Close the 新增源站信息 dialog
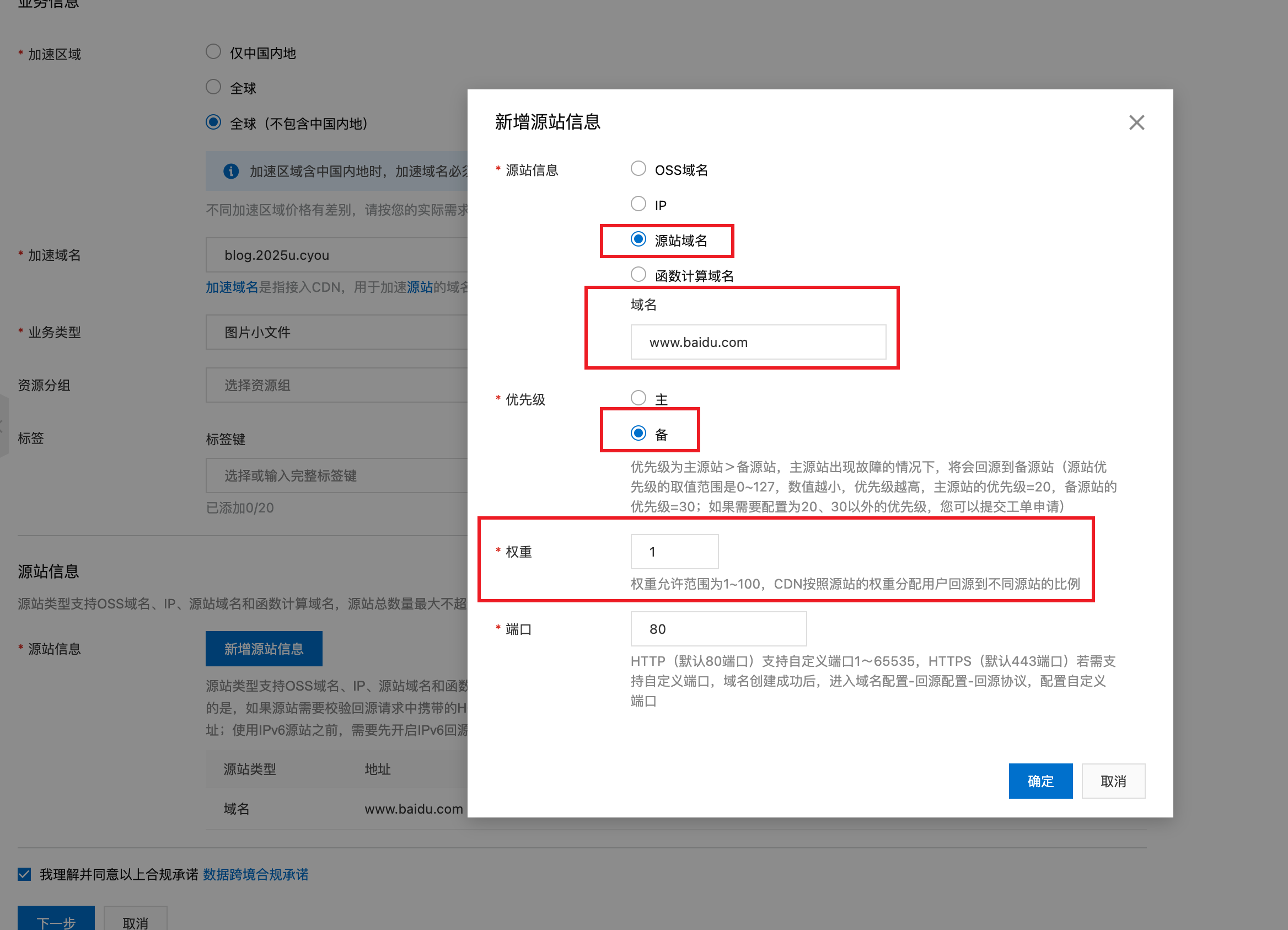The width and height of the screenshot is (1288, 930). coord(1136,122)
